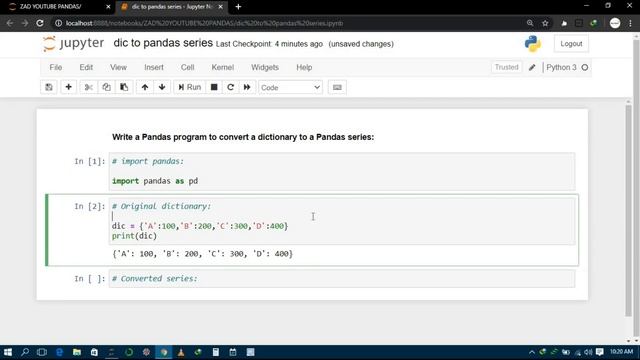Open browser extensions puzzle icon

pyautogui.click(x=564, y=23)
